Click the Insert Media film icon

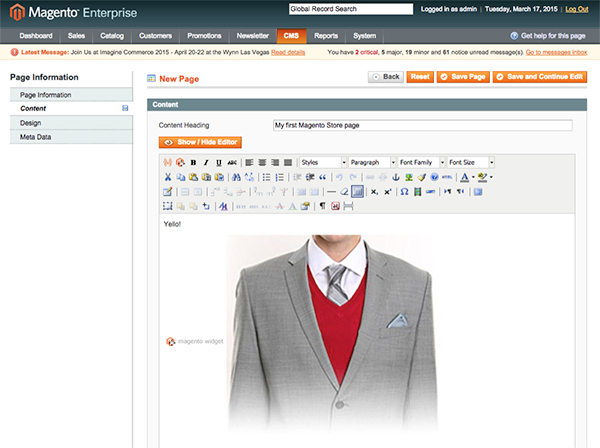pos(417,192)
